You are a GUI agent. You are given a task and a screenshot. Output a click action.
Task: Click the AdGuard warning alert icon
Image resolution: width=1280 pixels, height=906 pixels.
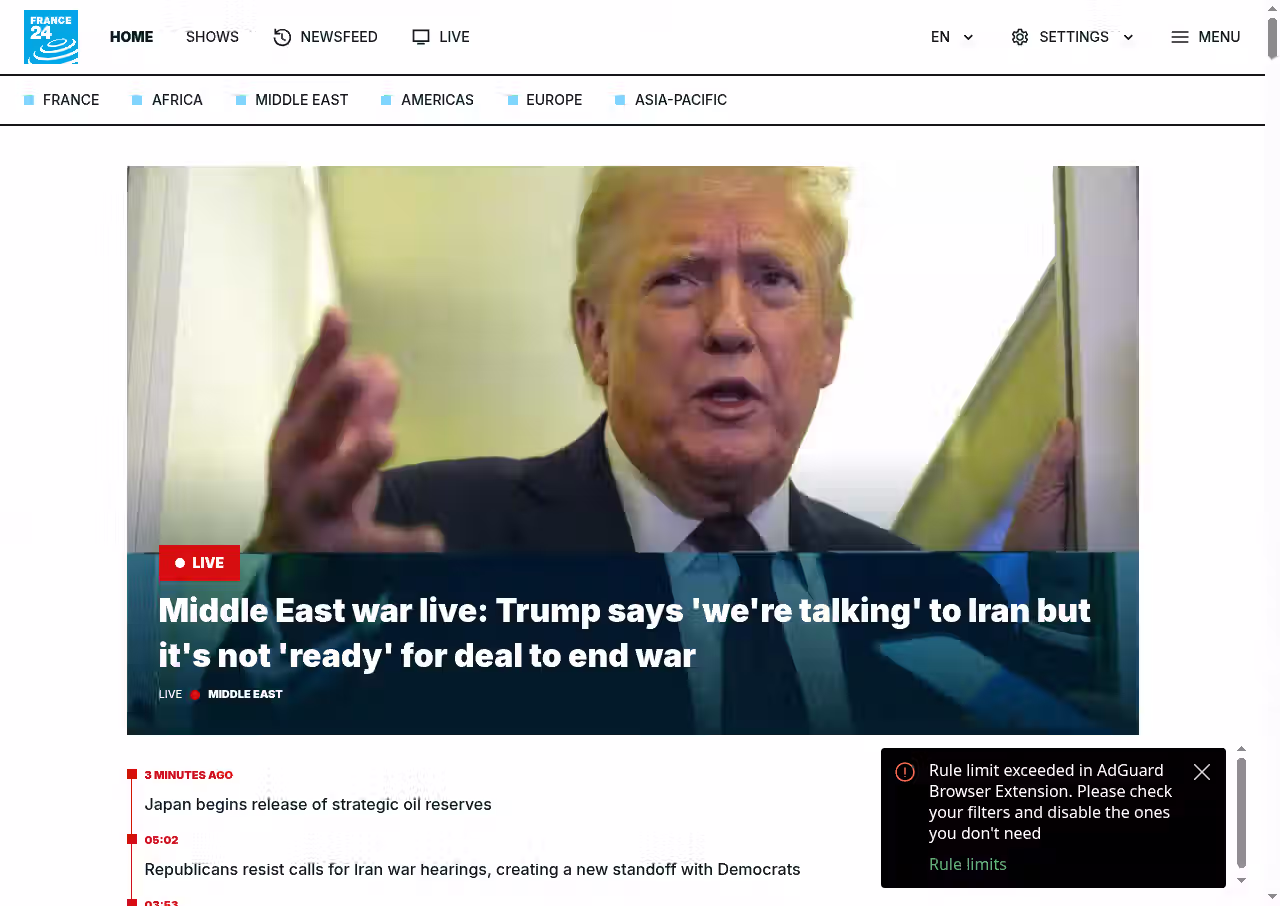click(905, 772)
